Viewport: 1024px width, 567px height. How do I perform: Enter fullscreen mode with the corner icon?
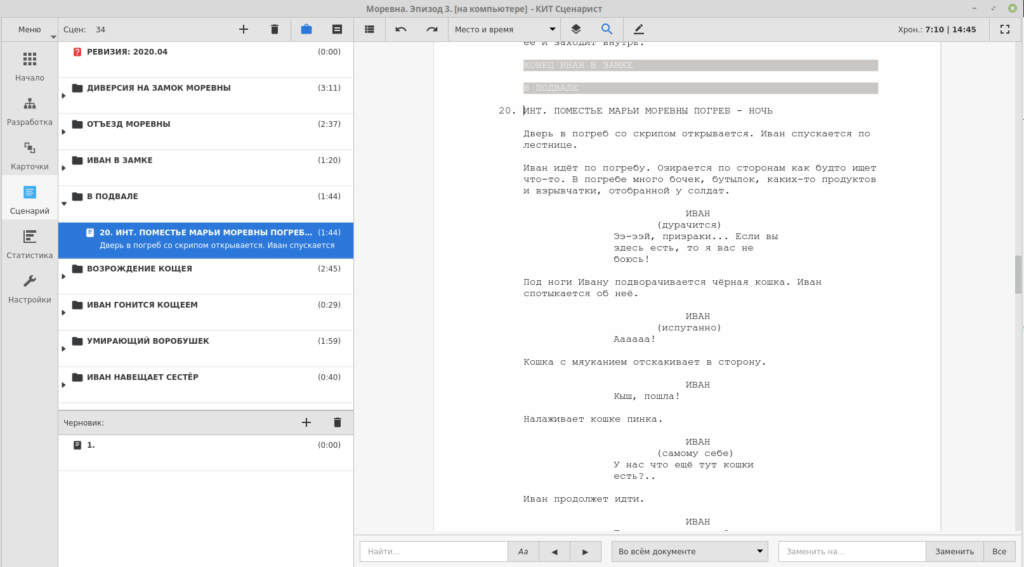(1005, 29)
